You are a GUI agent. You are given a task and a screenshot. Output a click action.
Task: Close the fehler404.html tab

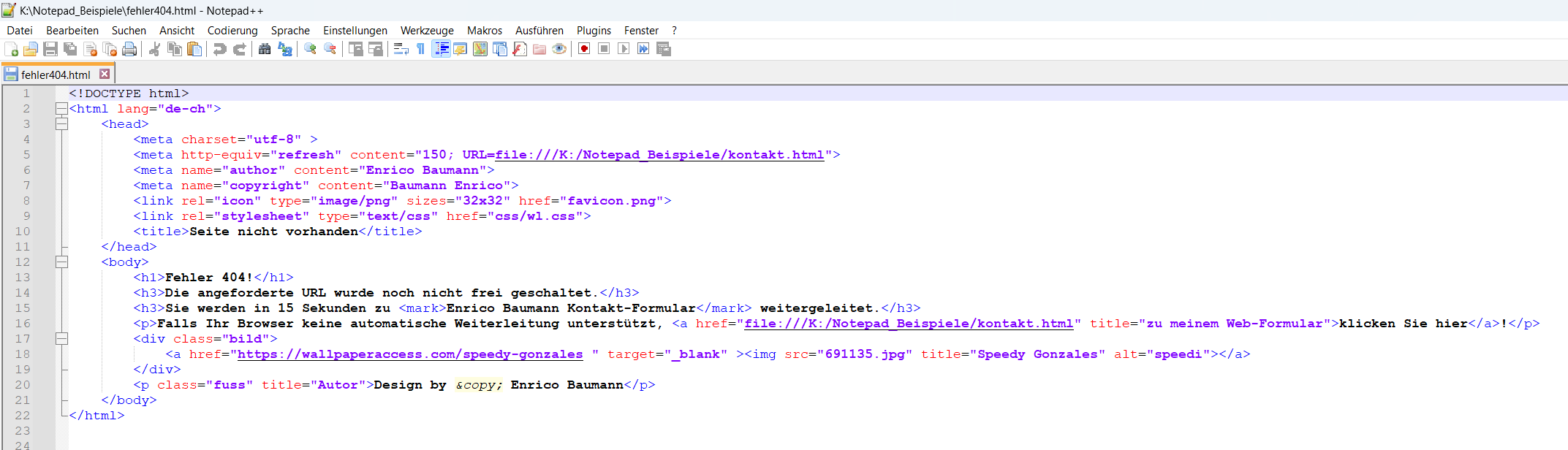pyautogui.click(x=105, y=75)
